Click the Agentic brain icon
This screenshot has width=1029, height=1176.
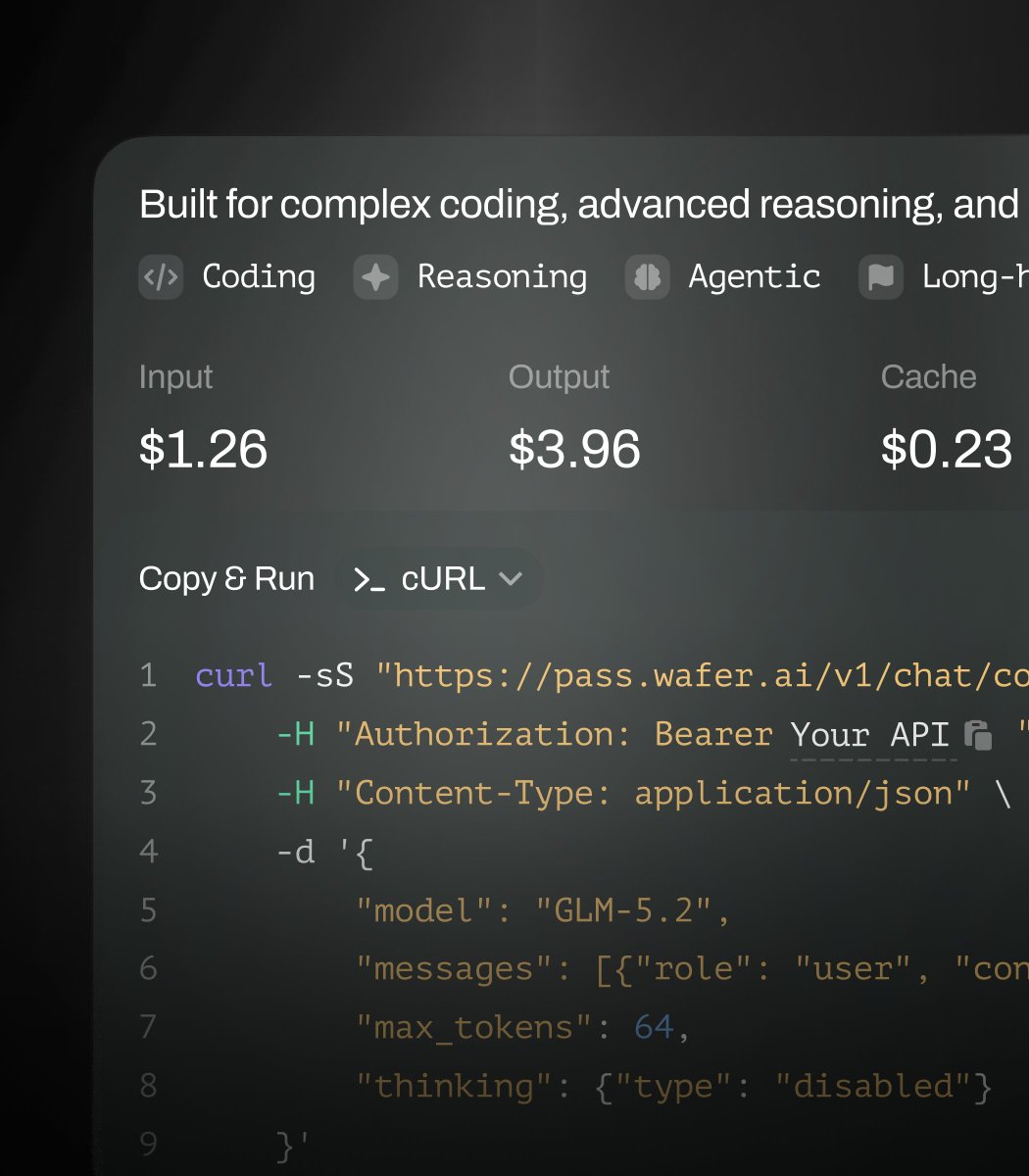tap(647, 277)
